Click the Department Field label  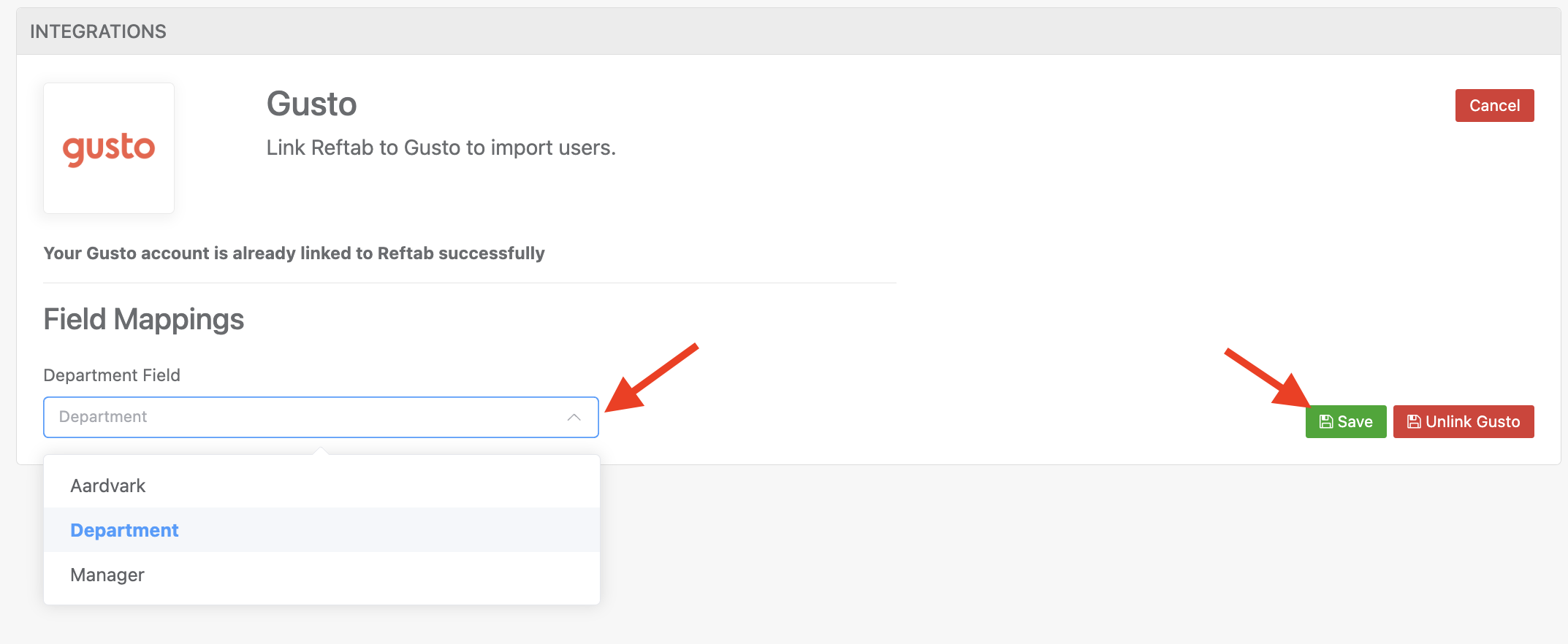pyautogui.click(x=112, y=375)
